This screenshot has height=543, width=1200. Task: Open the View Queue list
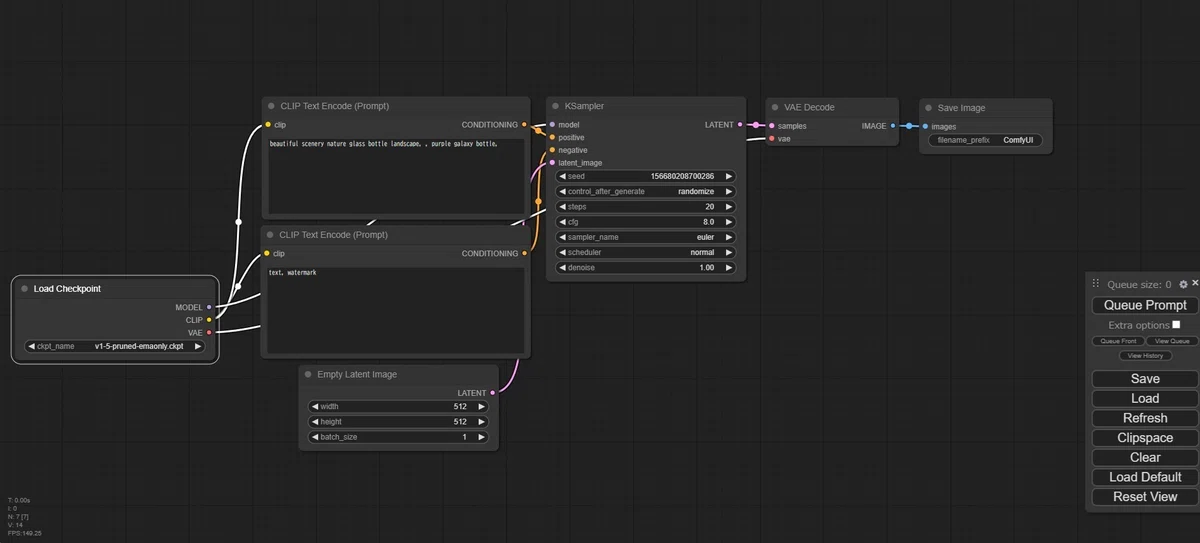(x=1172, y=341)
